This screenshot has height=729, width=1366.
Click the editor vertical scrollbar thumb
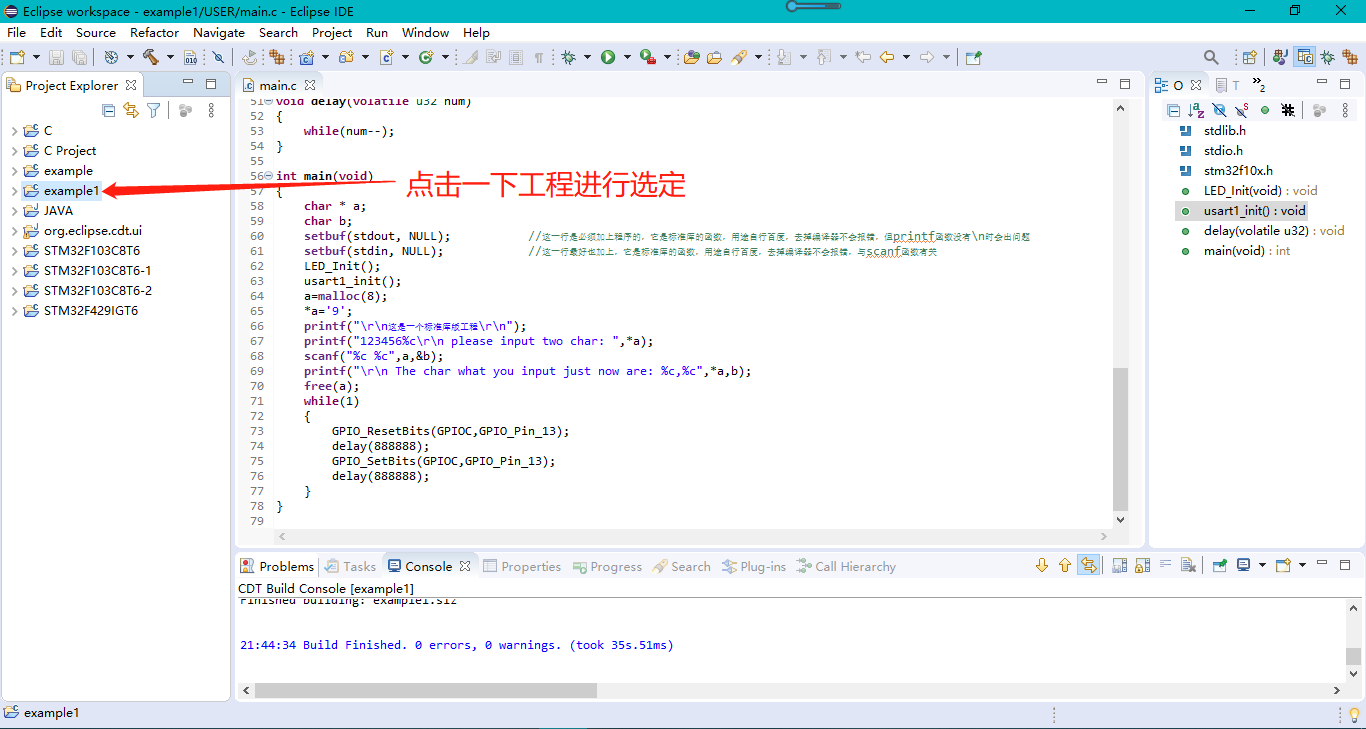pos(1120,439)
